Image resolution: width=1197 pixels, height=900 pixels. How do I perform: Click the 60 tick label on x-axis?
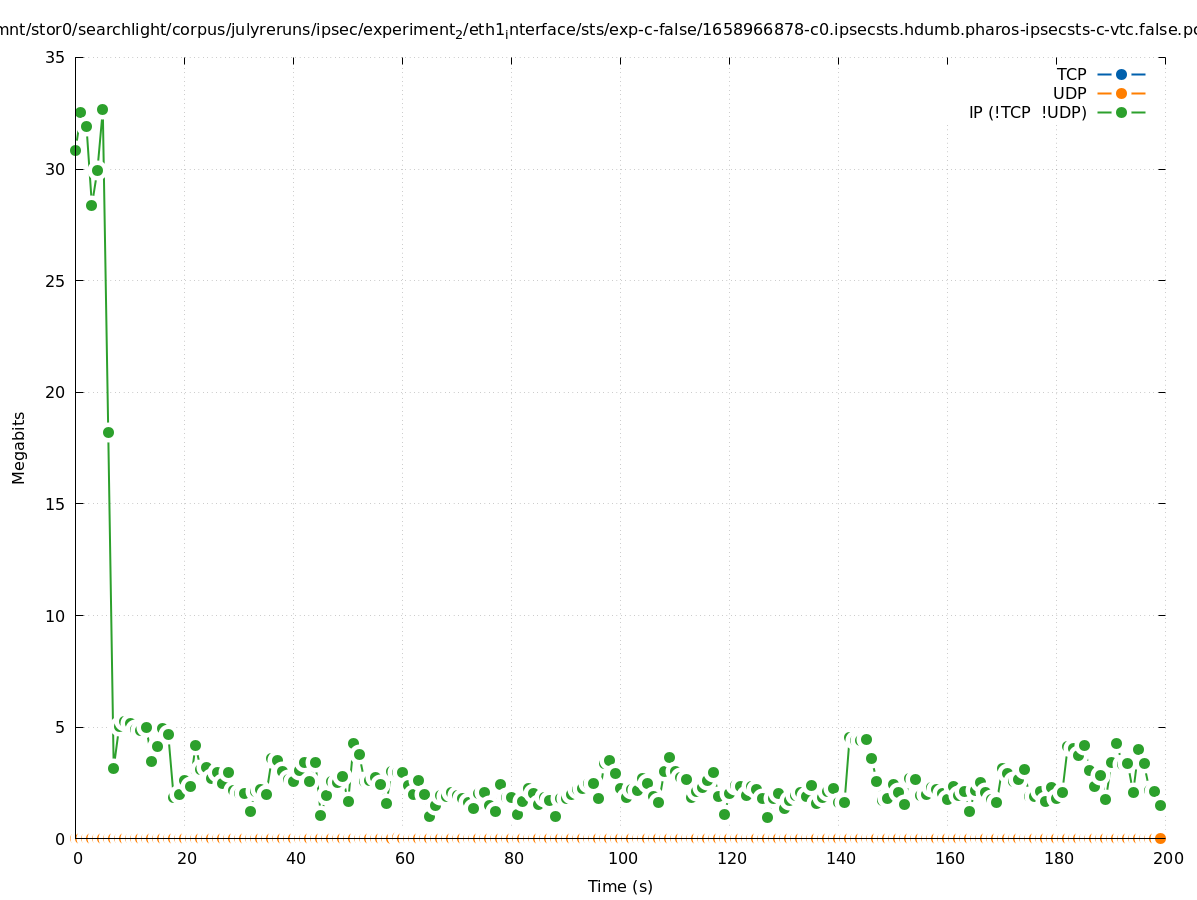tap(404, 858)
